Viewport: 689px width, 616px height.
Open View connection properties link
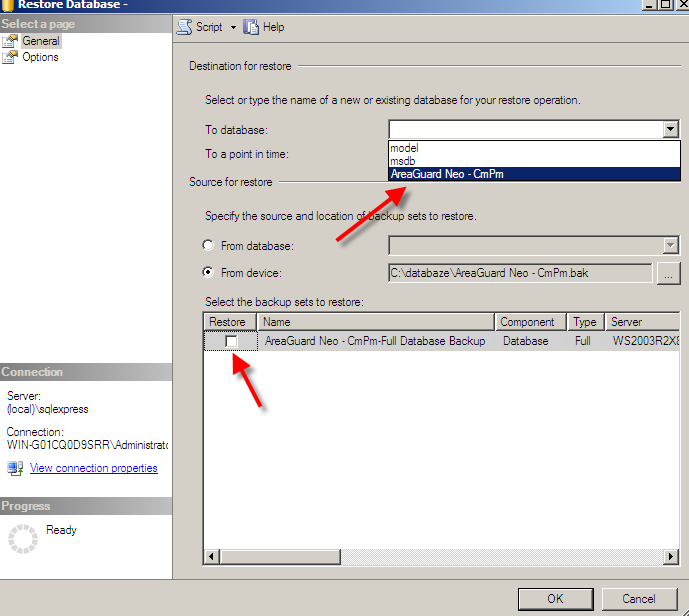point(94,468)
